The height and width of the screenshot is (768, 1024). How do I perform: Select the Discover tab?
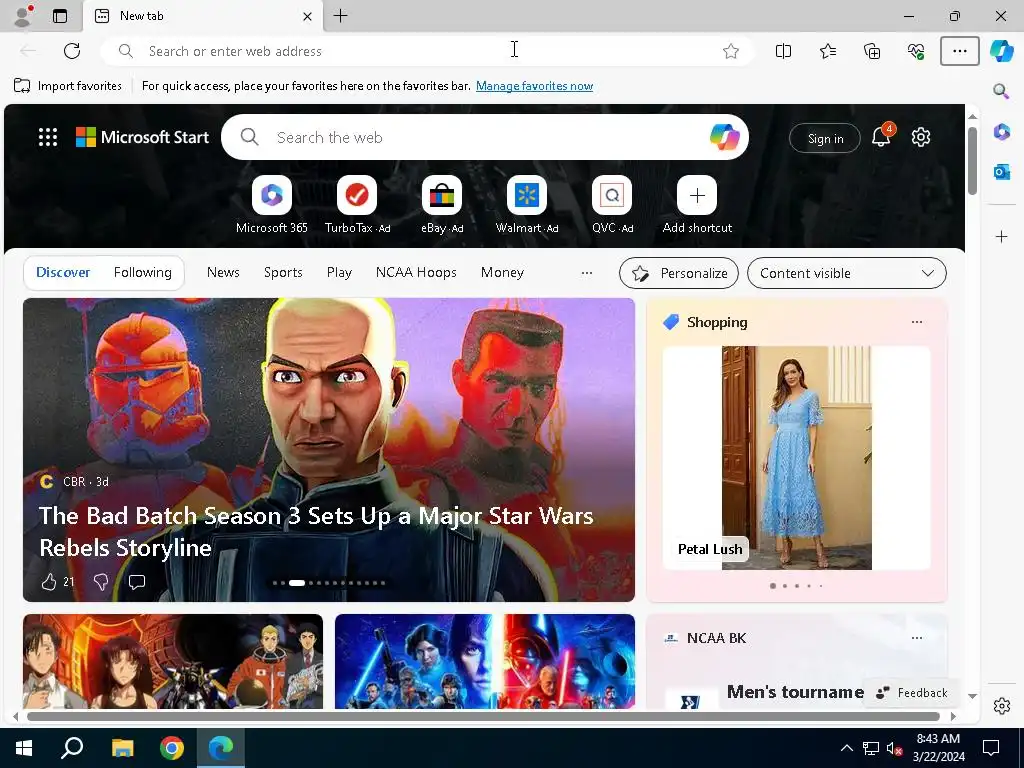(63, 272)
